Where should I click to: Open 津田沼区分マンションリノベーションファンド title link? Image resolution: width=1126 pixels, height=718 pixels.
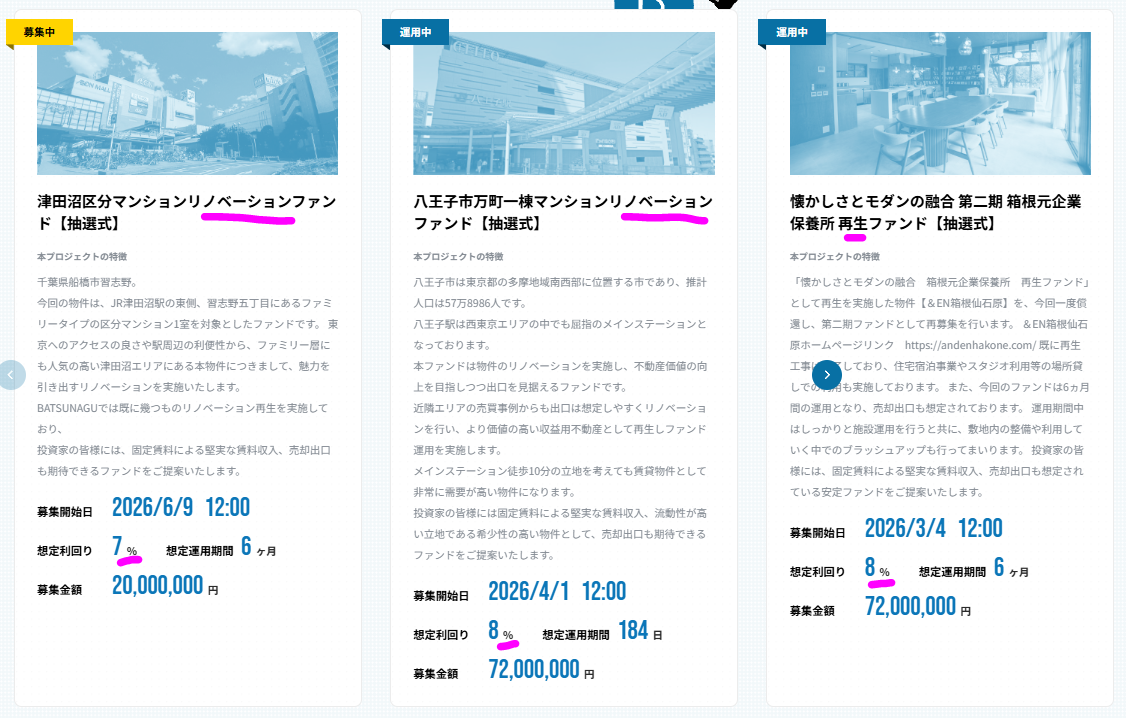point(187,213)
